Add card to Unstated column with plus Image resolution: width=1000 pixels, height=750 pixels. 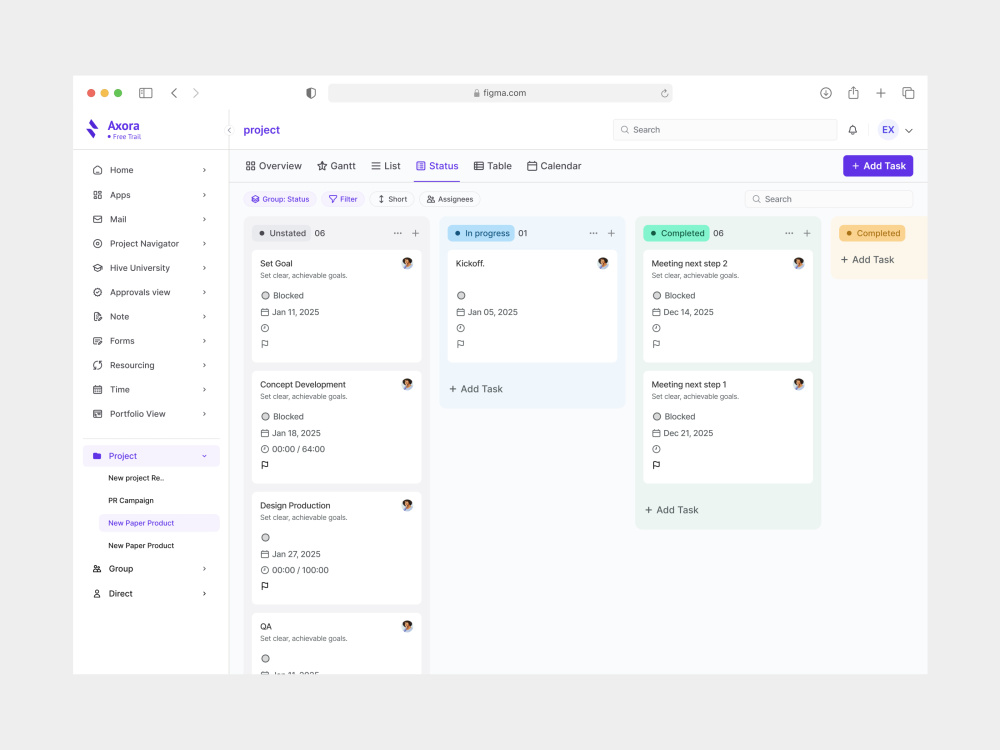(416, 233)
